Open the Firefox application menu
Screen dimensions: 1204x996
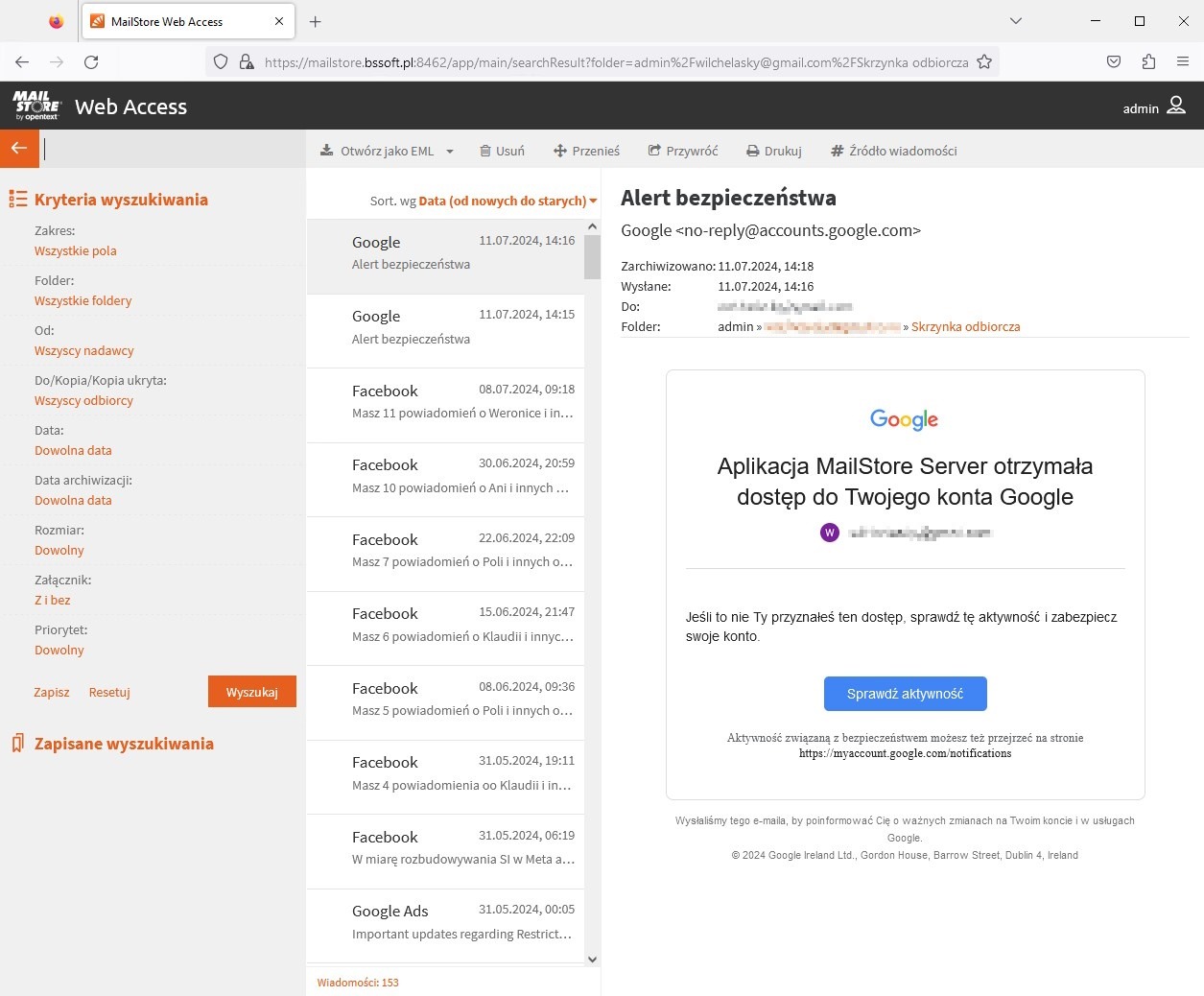1183,62
